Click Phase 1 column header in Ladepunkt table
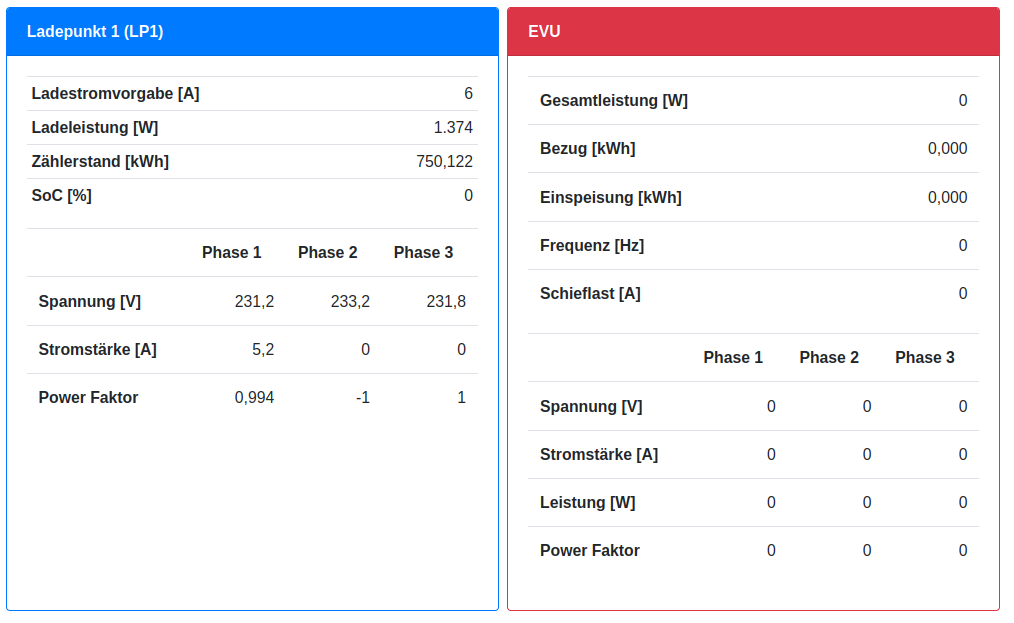Viewport: 1014px width, 623px height. [x=231, y=253]
